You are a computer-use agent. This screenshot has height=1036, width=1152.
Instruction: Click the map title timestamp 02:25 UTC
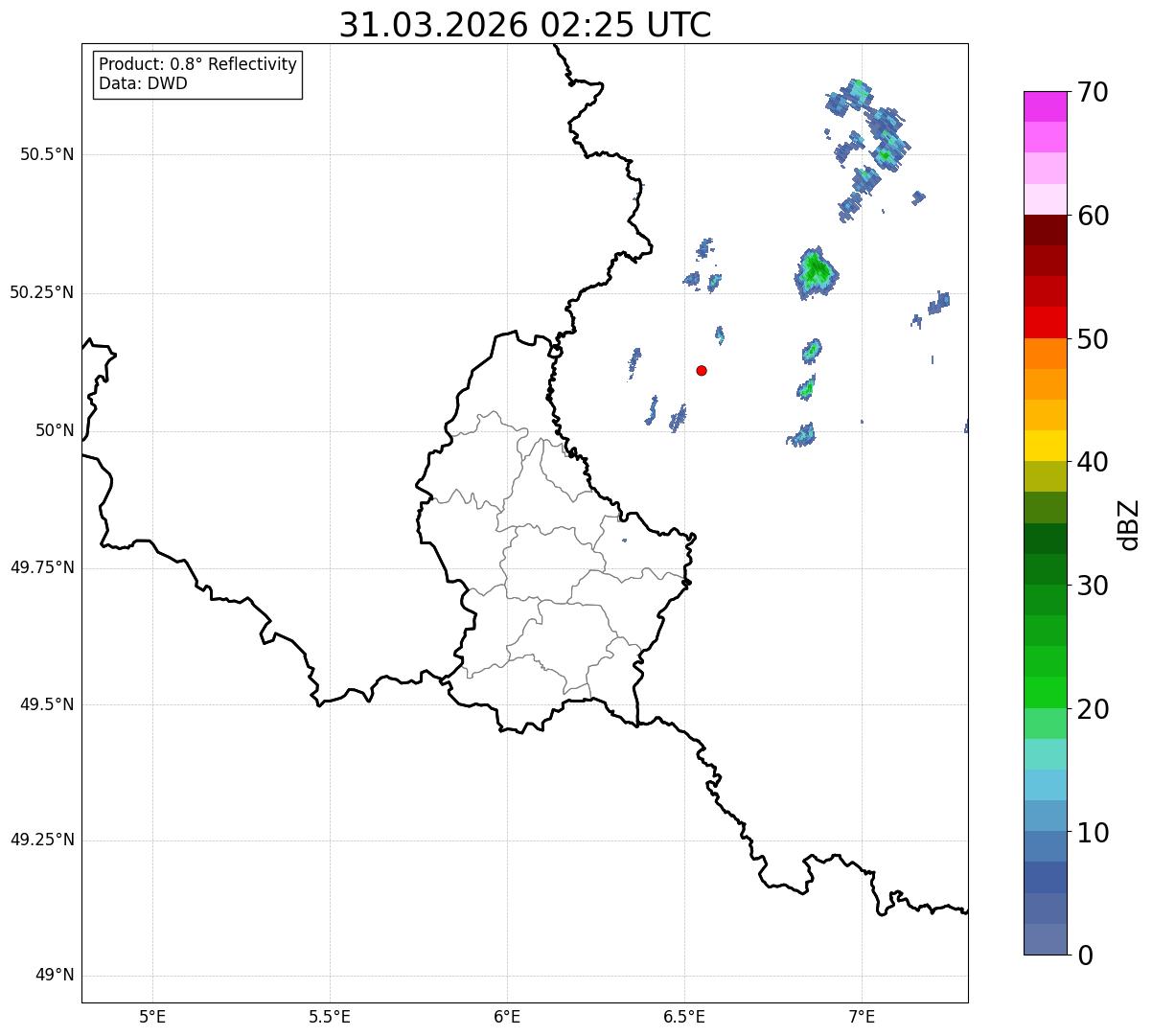pyautogui.click(x=626, y=25)
